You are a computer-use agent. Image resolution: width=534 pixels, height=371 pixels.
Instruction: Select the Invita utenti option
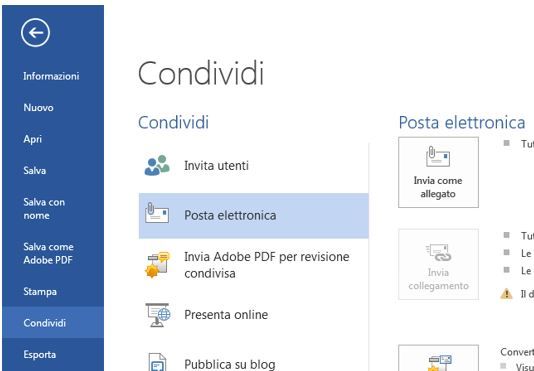254,166
